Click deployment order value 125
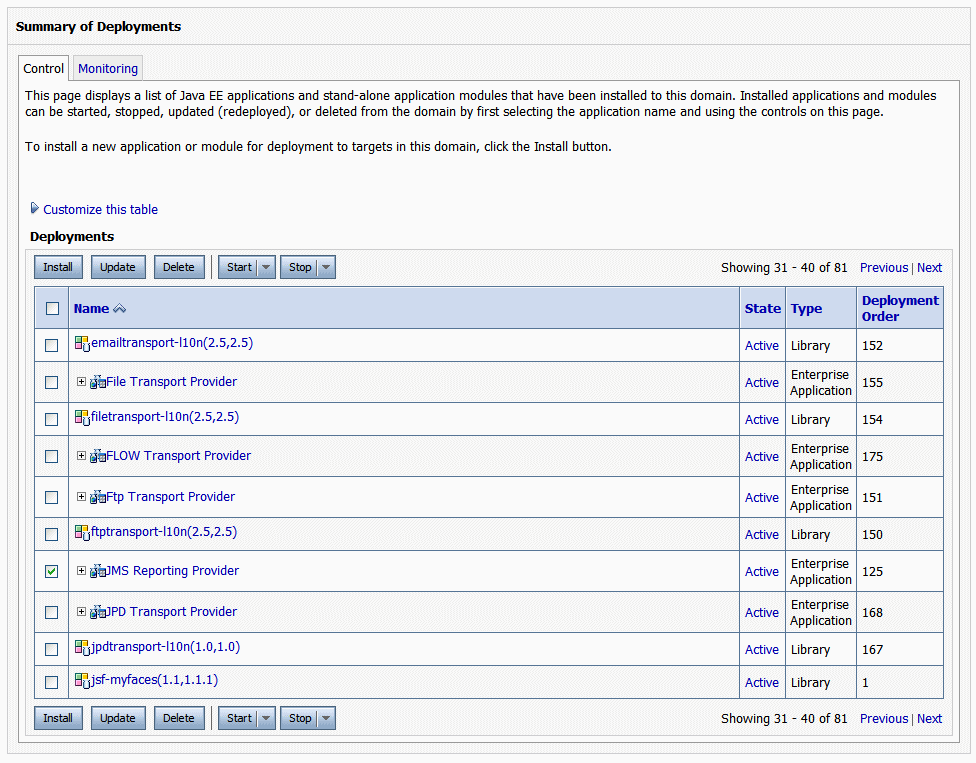976x763 pixels. tap(872, 572)
